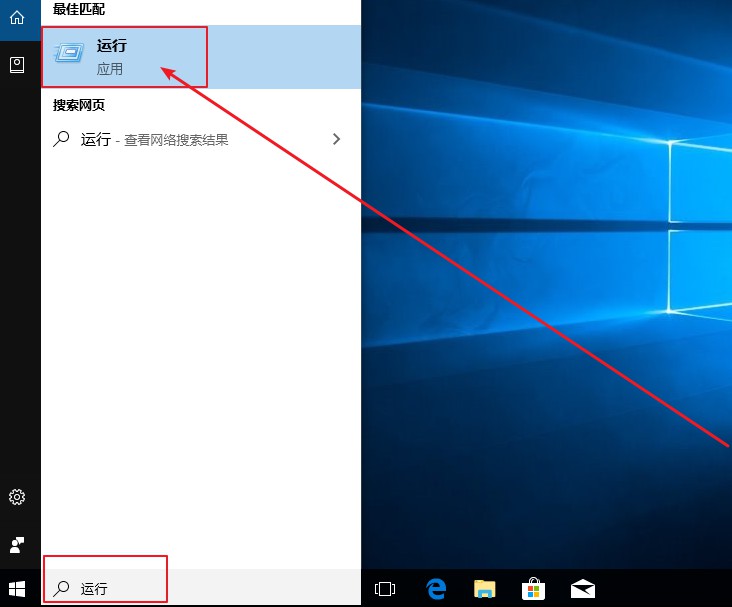Click the 最佳匹配 section header
This screenshot has height=607, width=732.
click(x=78, y=9)
